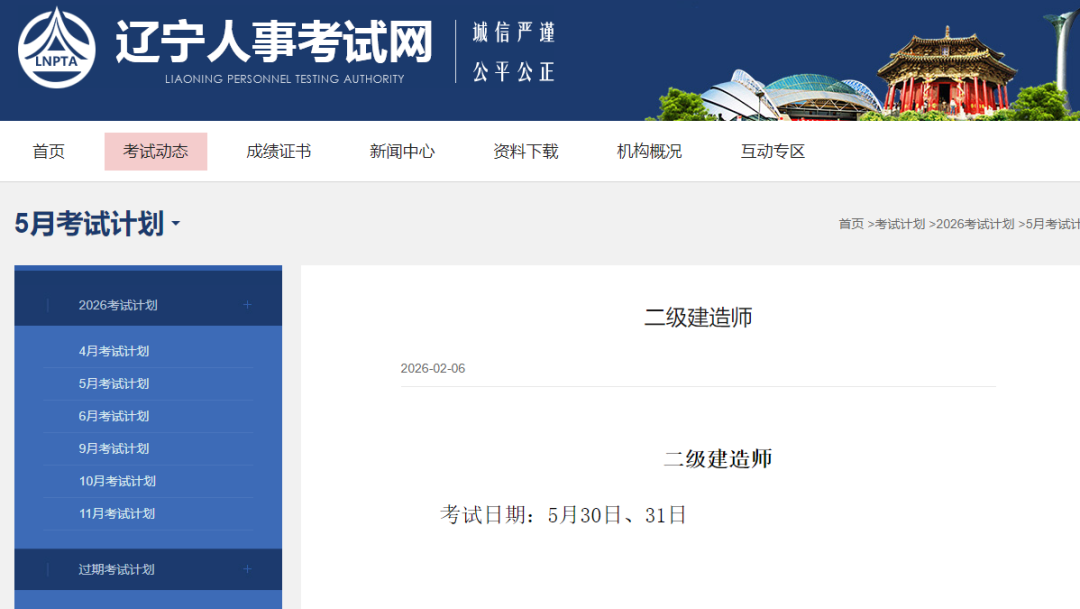Expand the 5月考试计划 heading dropdown arrow

176,224
